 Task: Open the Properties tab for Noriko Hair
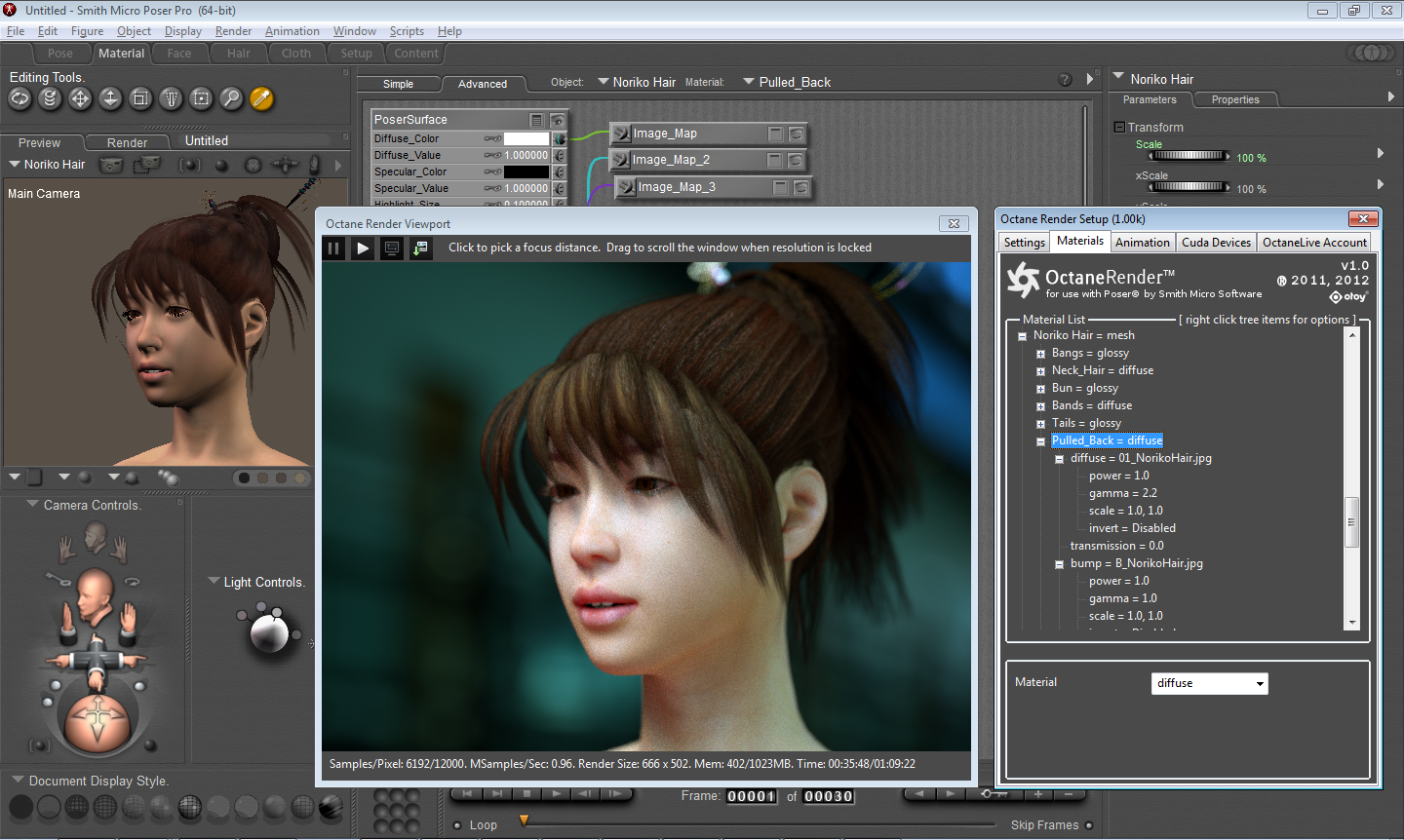coord(1235,99)
